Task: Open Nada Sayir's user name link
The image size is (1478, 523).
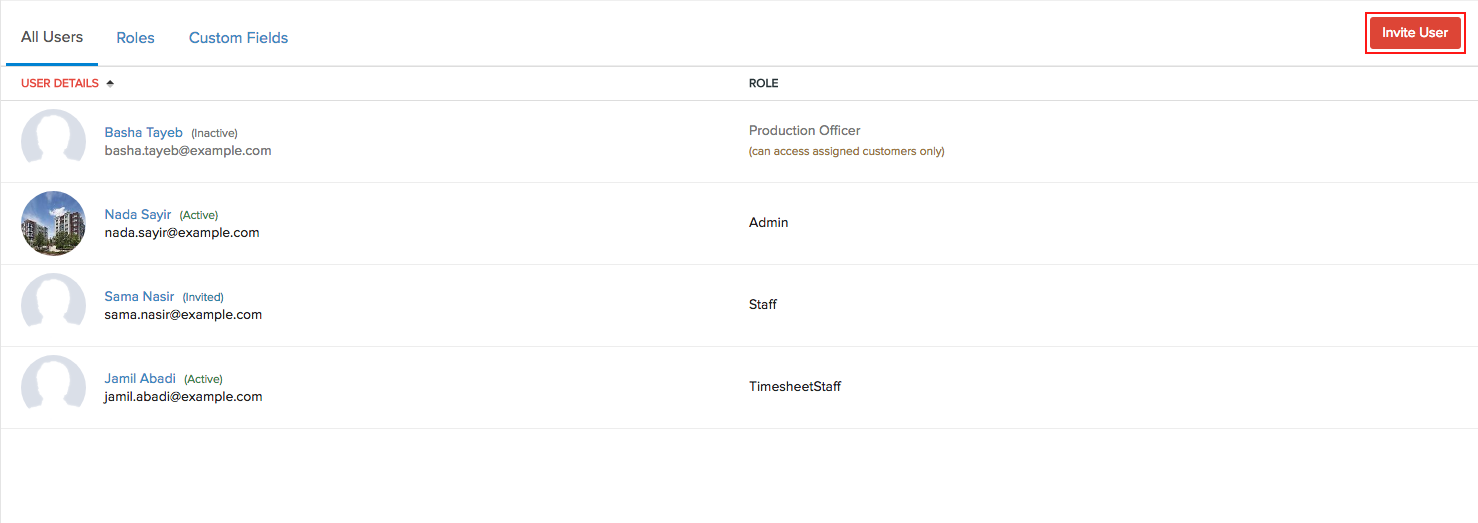Action: click(138, 214)
